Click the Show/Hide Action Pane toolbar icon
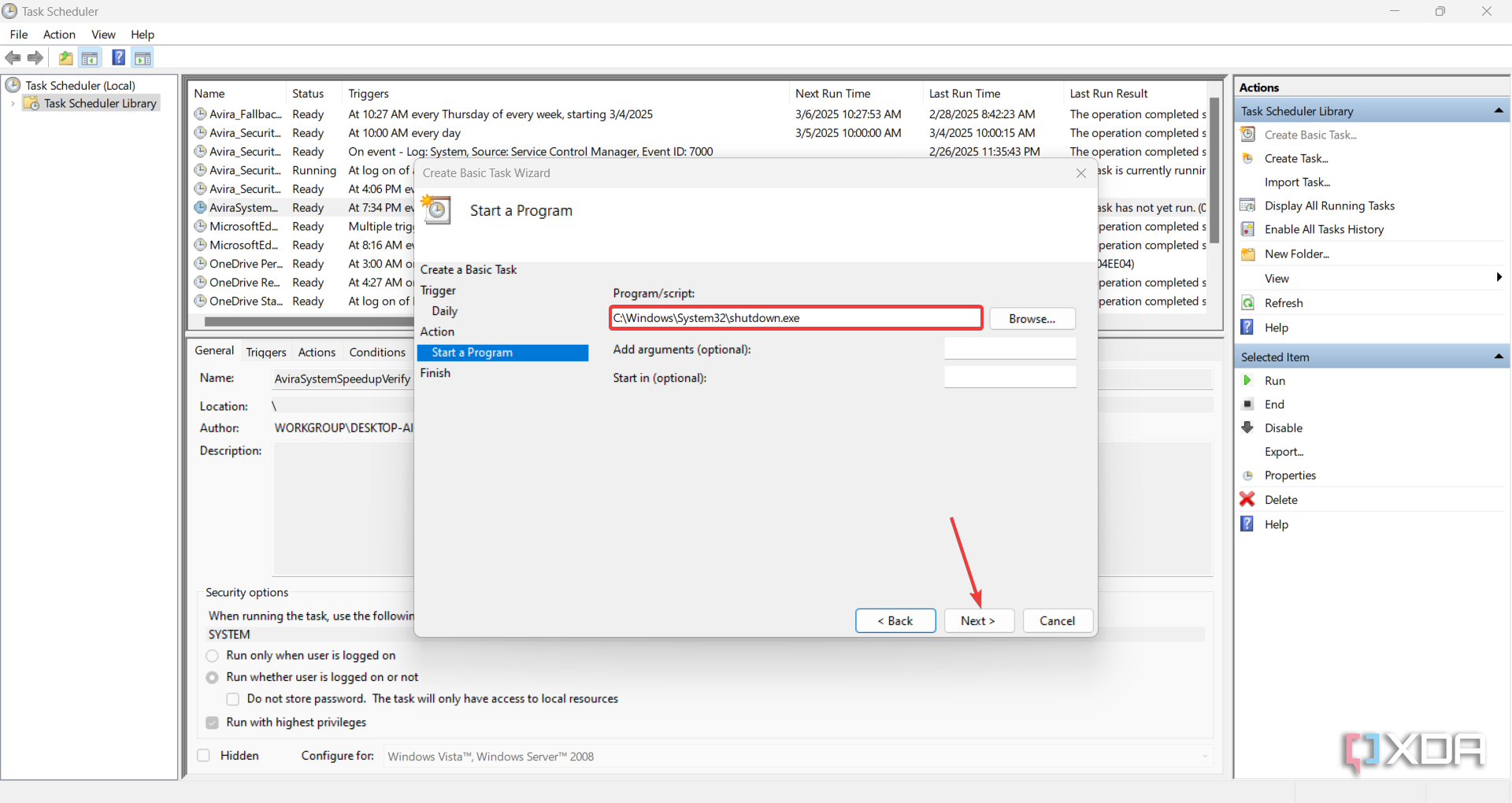1512x803 pixels. pos(143,57)
